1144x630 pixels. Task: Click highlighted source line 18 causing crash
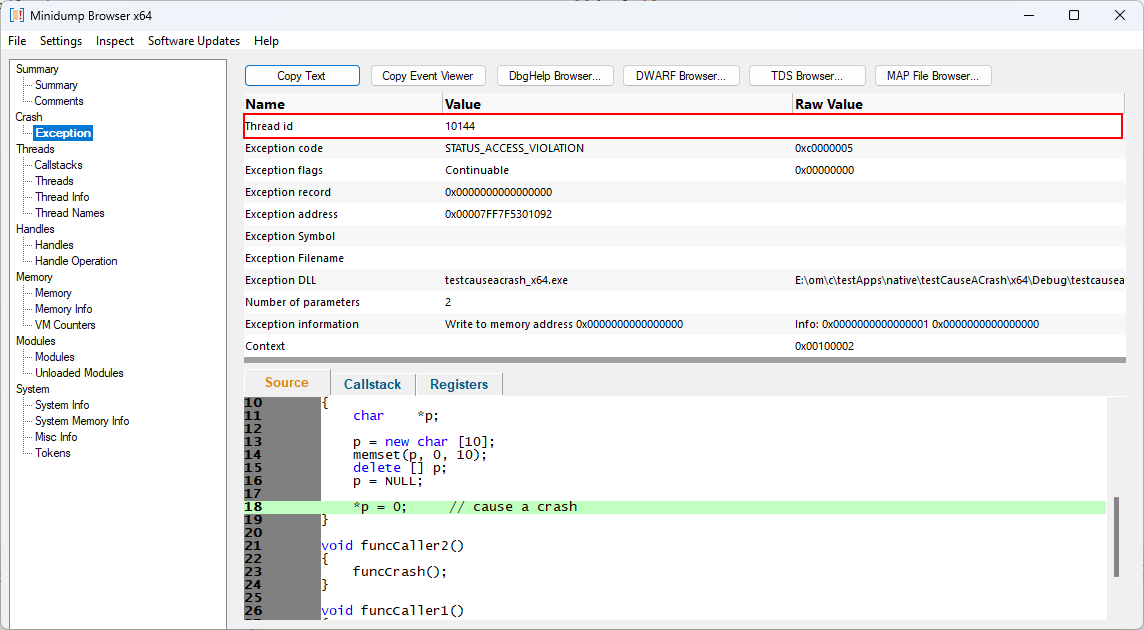click(x=675, y=507)
